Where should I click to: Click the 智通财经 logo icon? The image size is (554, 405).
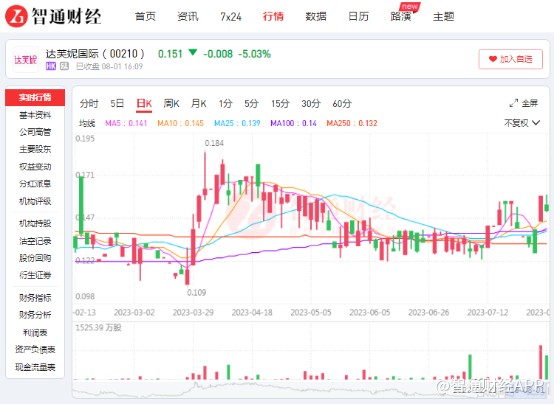[16, 16]
